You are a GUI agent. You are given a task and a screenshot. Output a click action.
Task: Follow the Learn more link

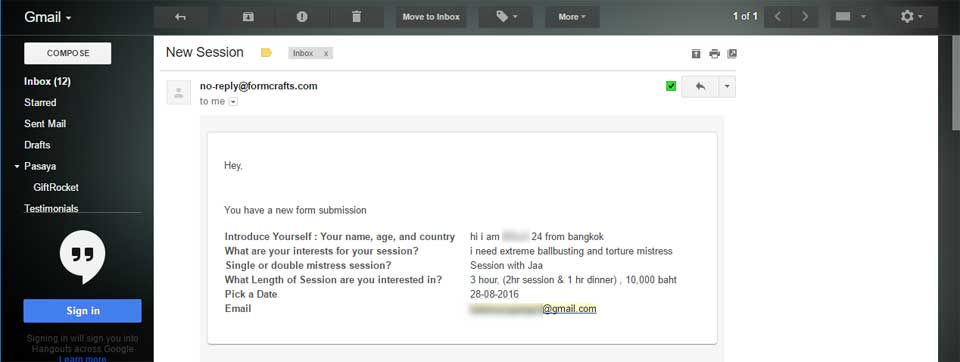(83, 359)
